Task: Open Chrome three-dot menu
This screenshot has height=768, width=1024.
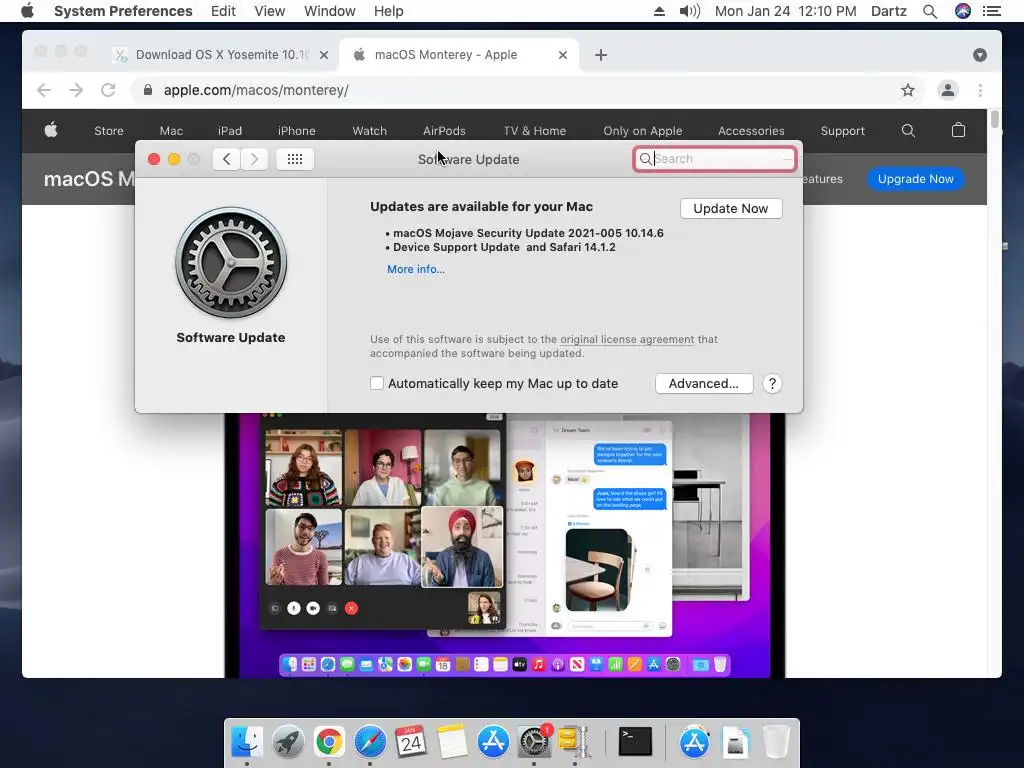Action: (x=980, y=90)
